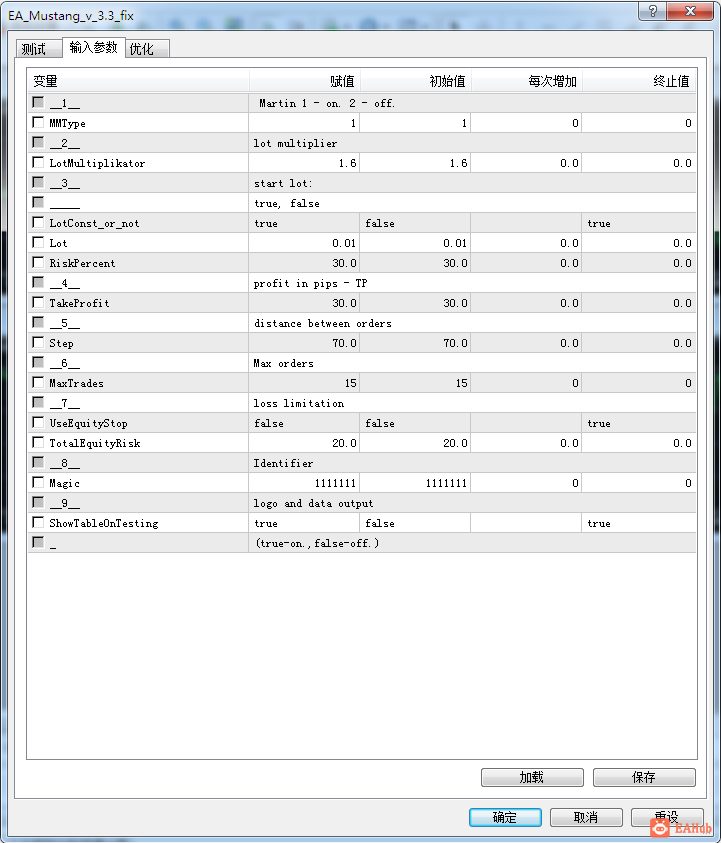Check the MaxTrades checkbox
Image resolution: width=721 pixels, height=843 pixels.
tap(38, 382)
